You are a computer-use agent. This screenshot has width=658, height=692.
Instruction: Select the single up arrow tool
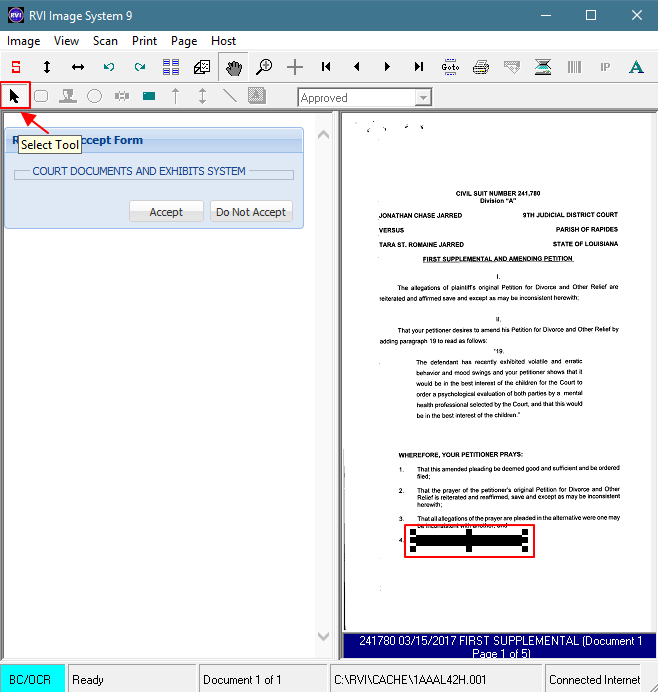coord(176,96)
